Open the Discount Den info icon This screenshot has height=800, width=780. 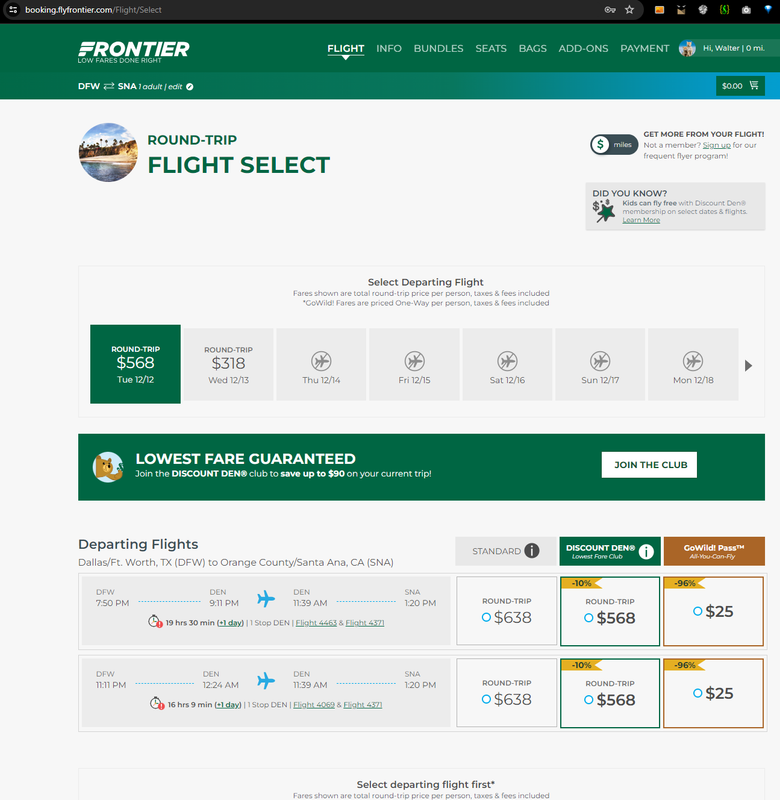coord(646,551)
